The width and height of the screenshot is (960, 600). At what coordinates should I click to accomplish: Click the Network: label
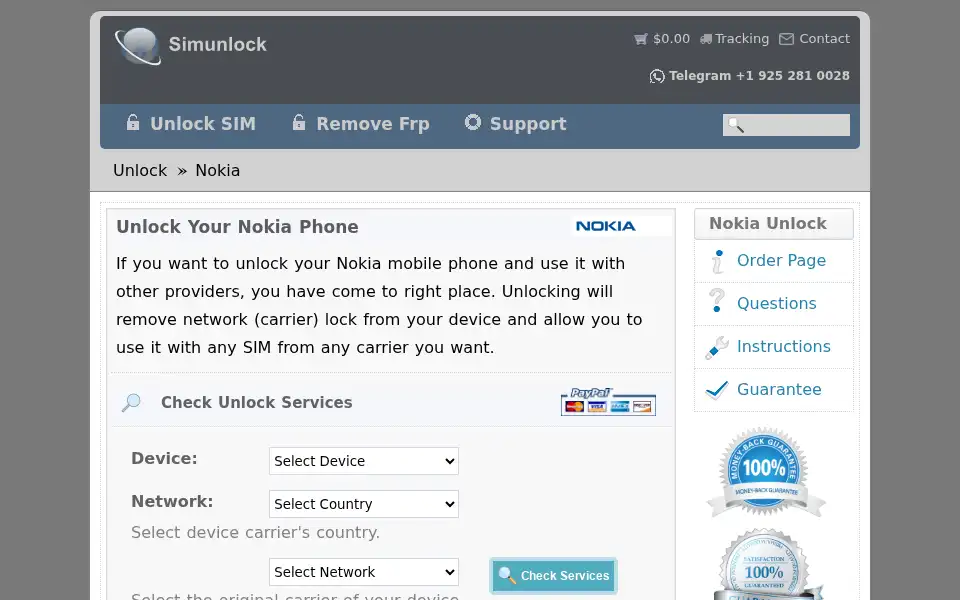[x=172, y=501]
